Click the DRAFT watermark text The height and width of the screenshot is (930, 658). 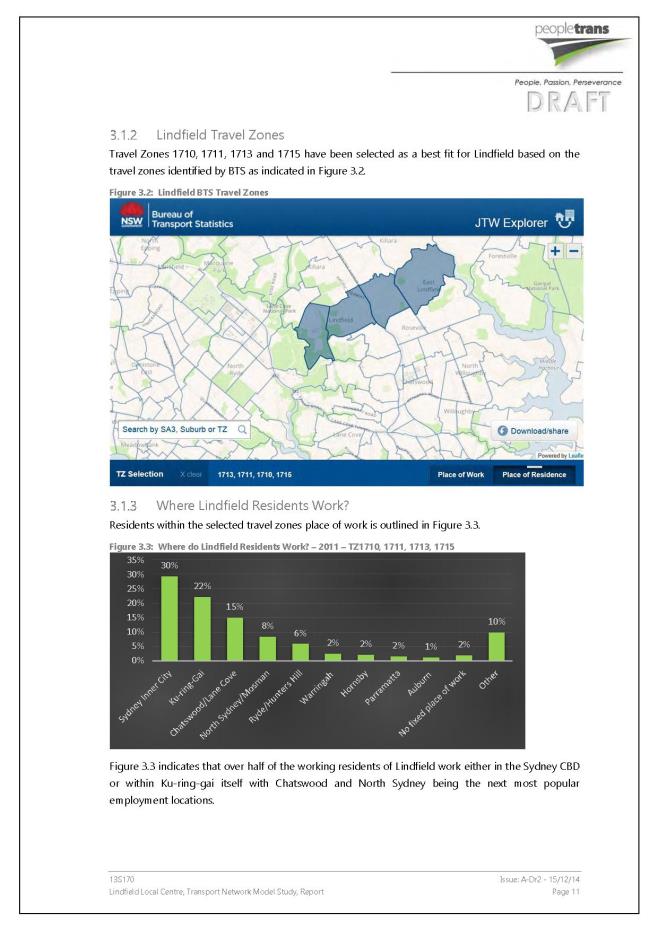point(568,103)
